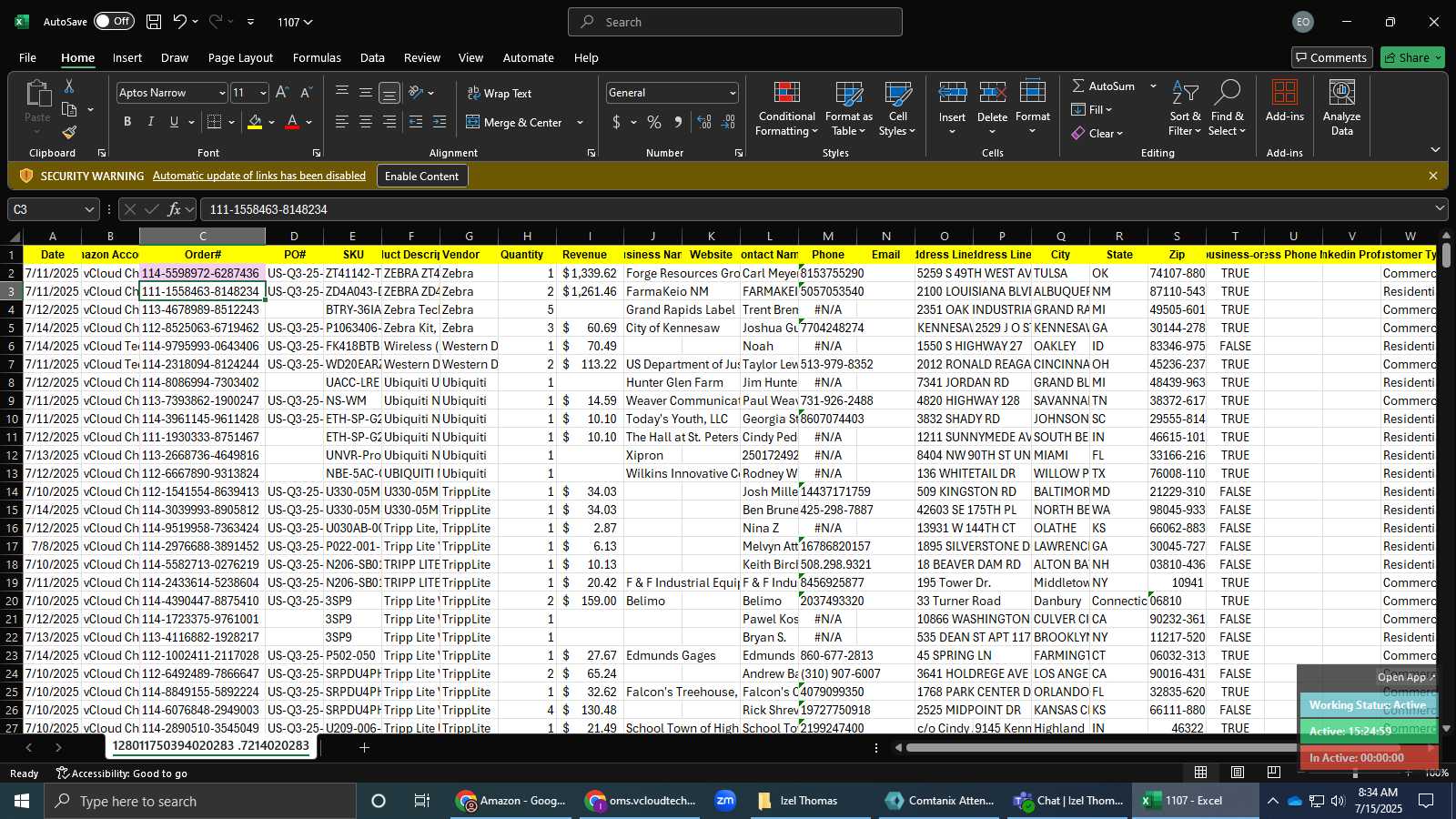This screenshot has height=819, width=1456.
Task: Toggle the AutoSave switch
Action: click(x=114, y=22)
